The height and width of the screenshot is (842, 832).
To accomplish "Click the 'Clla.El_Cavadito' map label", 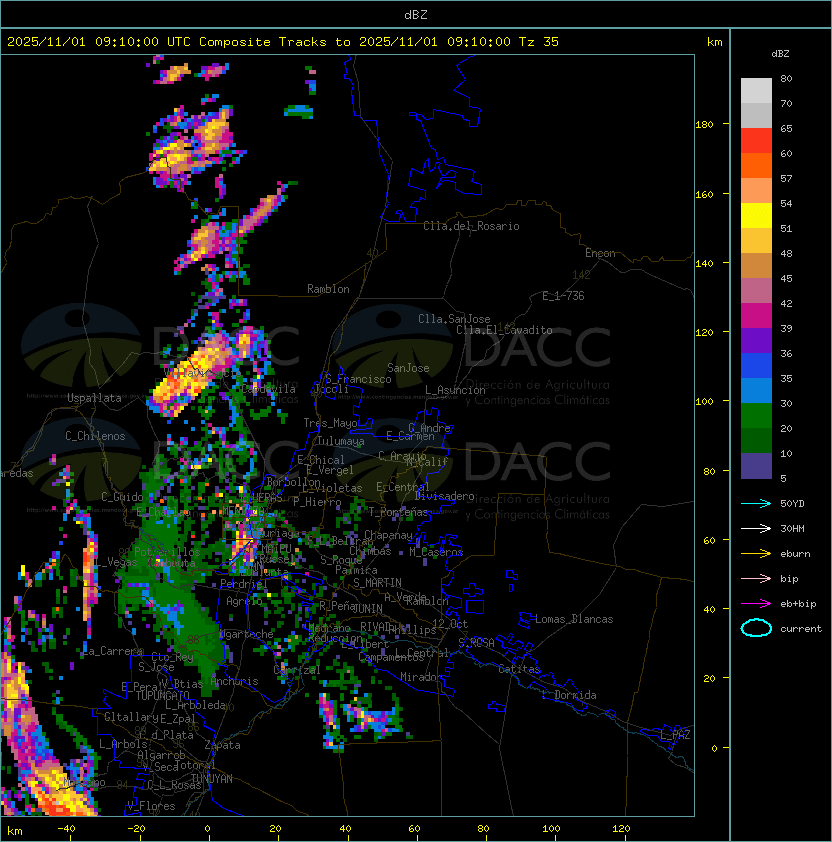I will click(x=504, y=330).
